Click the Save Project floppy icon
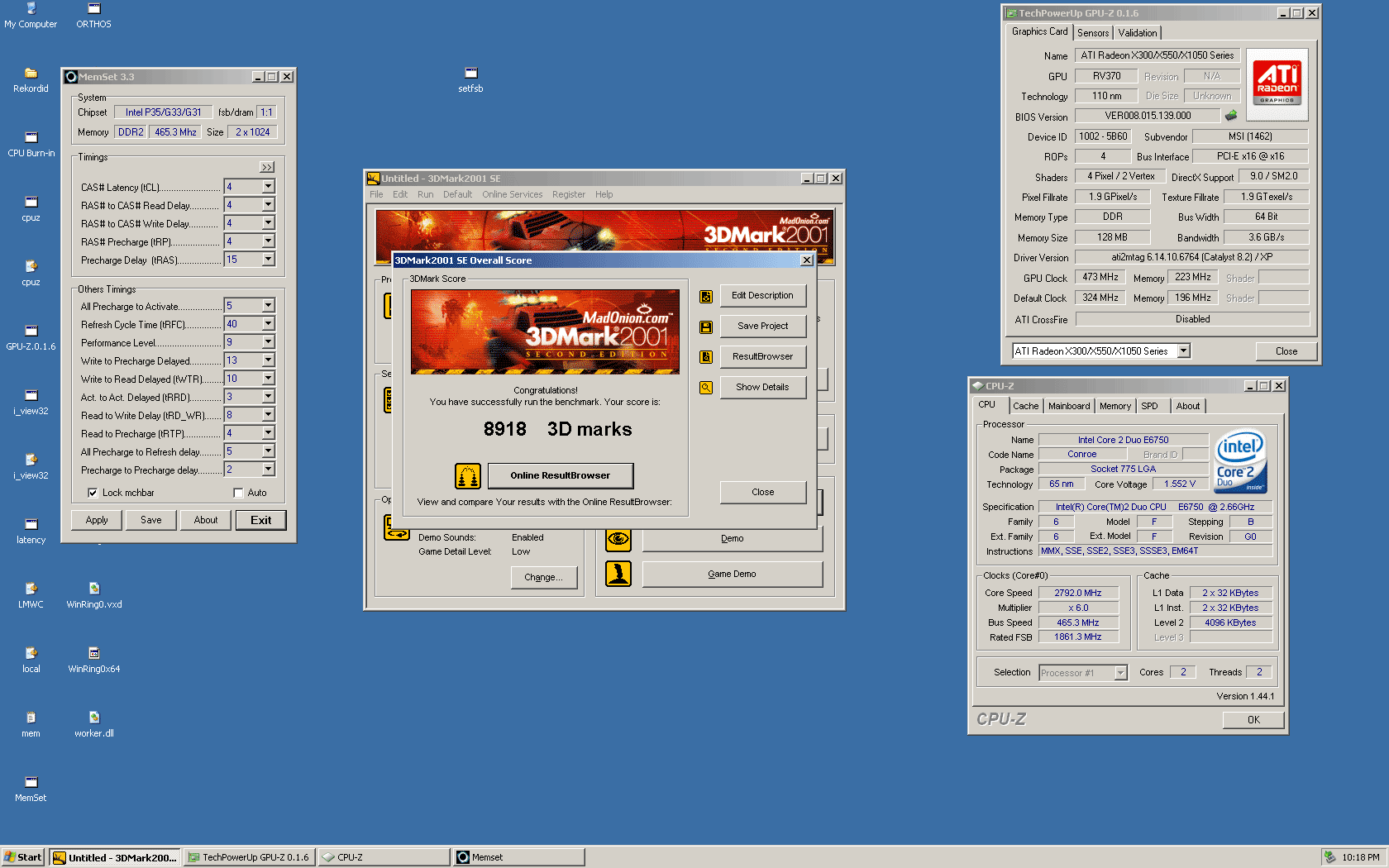The width and height of the screenshot is (1389, 868). click(x=706, y=327)
